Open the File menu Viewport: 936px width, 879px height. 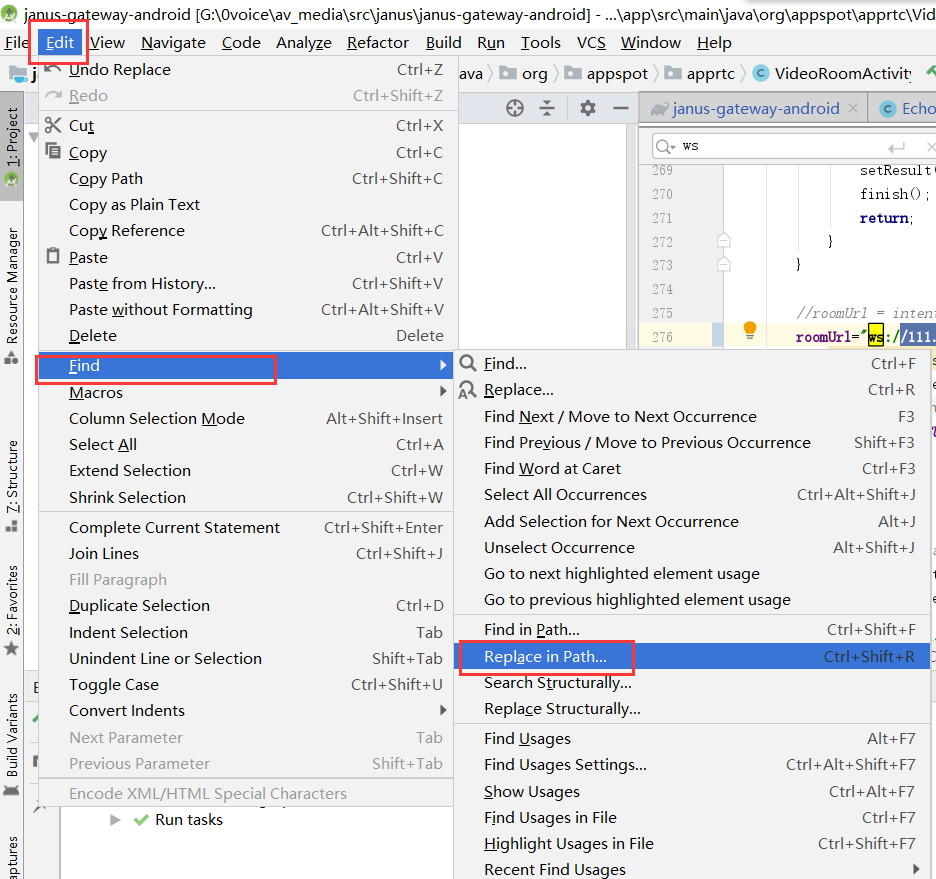(x=16, y=42)
